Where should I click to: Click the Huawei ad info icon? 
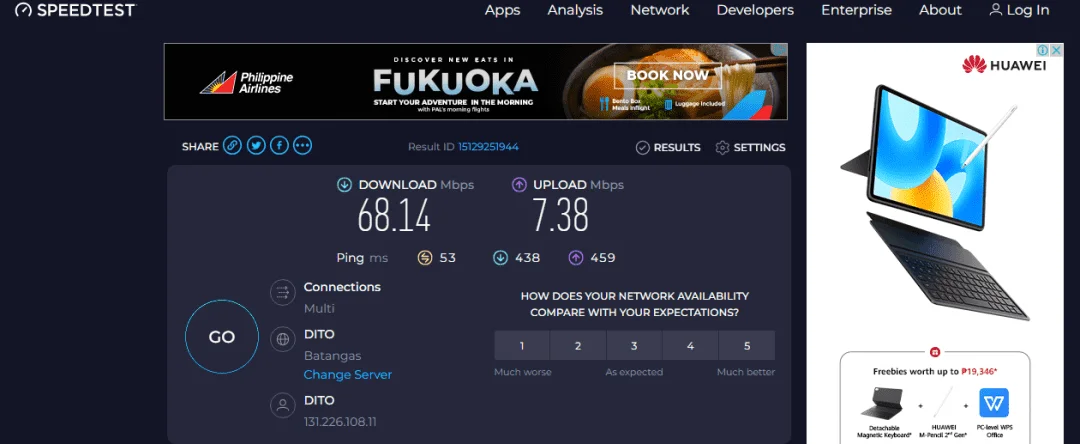pyautogui.click(x=1043, y=50)
